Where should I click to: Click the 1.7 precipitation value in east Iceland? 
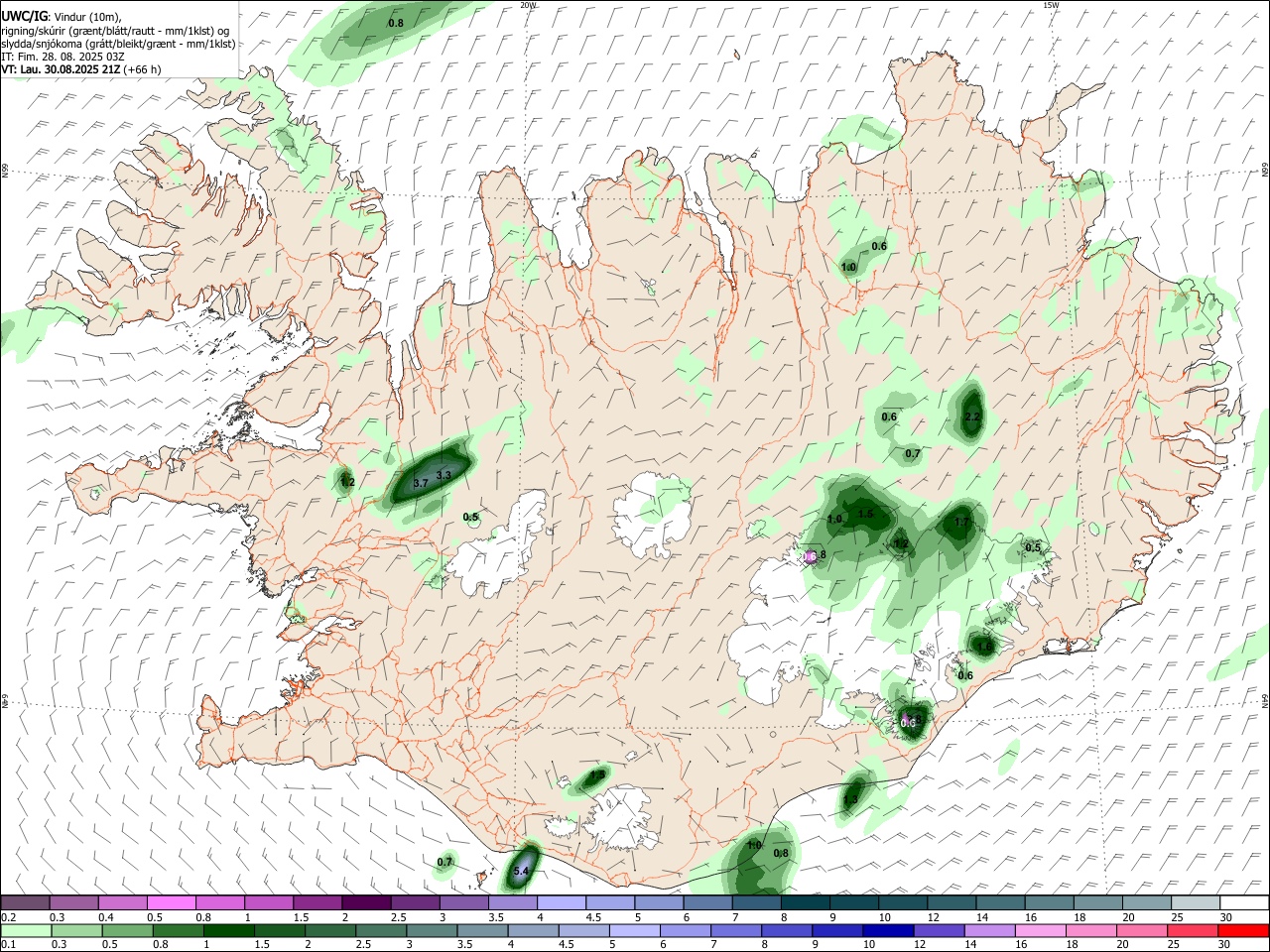(961, 522)
